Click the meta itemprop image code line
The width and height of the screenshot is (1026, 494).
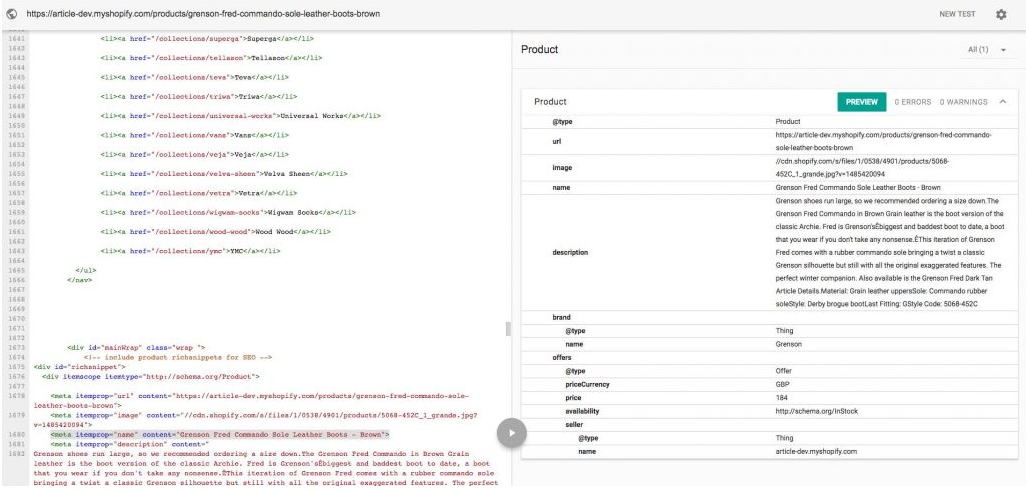(255, 419)
